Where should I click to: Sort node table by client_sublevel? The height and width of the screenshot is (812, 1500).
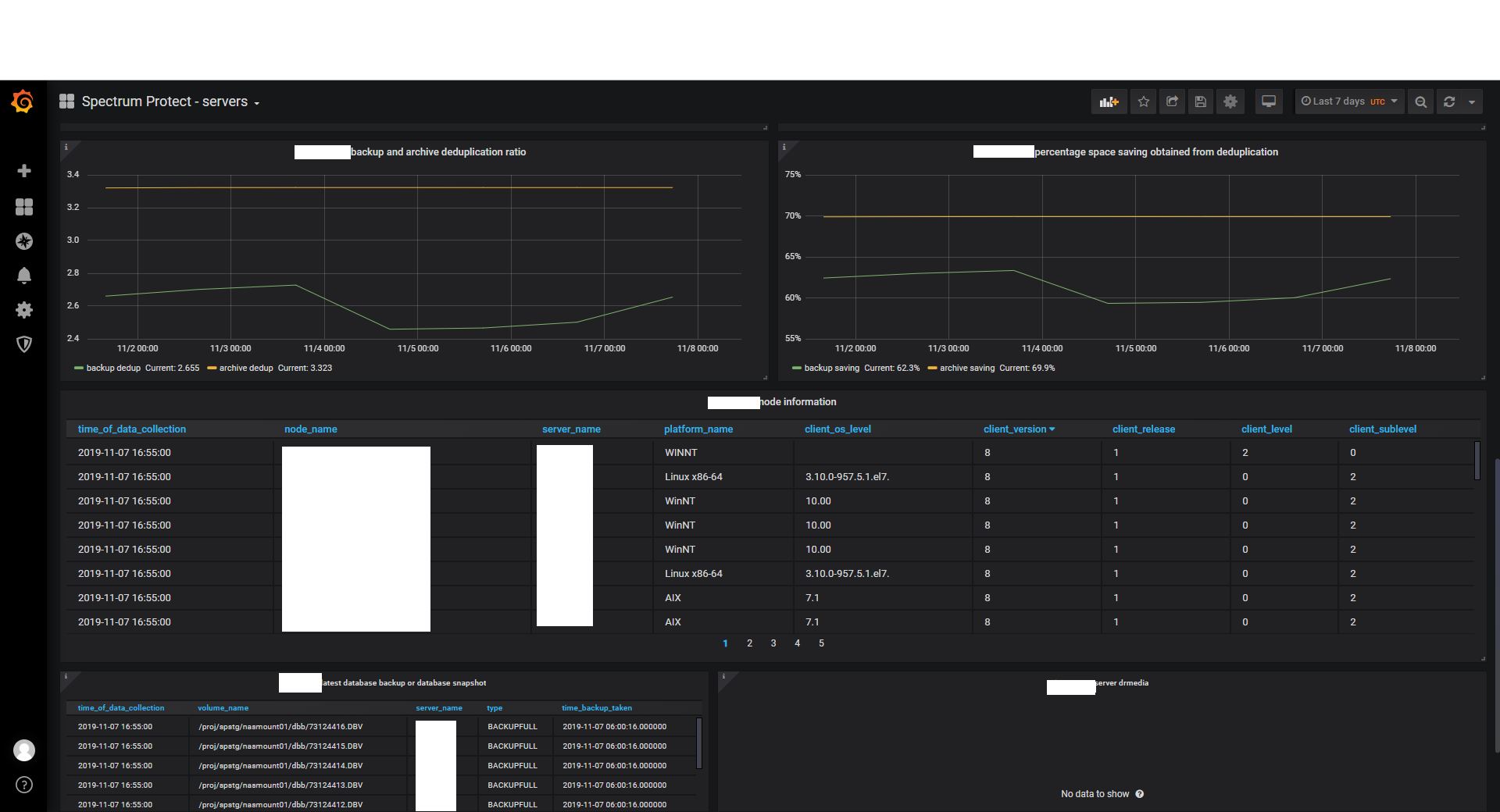(1383, 429)
